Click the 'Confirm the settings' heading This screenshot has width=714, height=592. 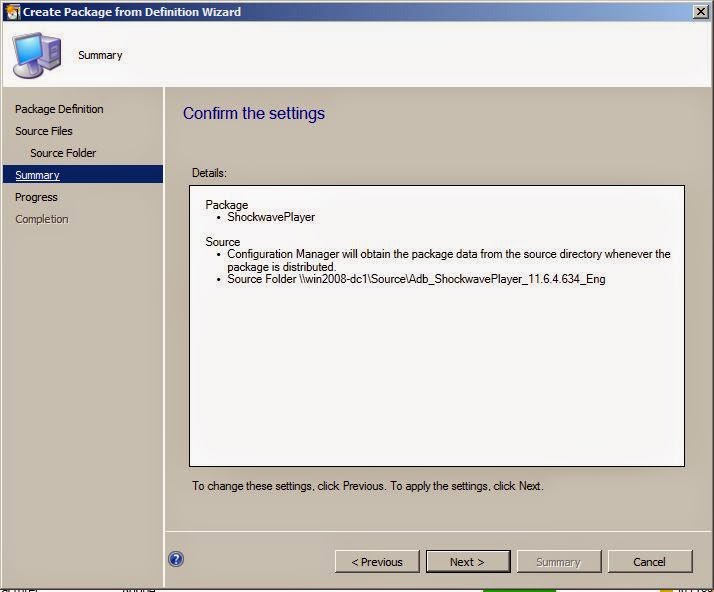(254, 113)
